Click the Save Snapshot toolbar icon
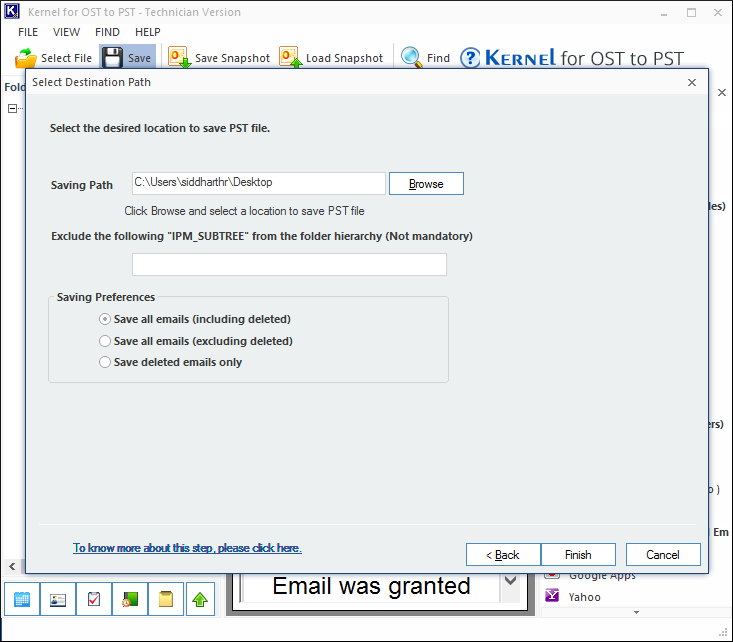Image resolution: width=733 pixels, height=642 pixels. click(x=180, y=58)
